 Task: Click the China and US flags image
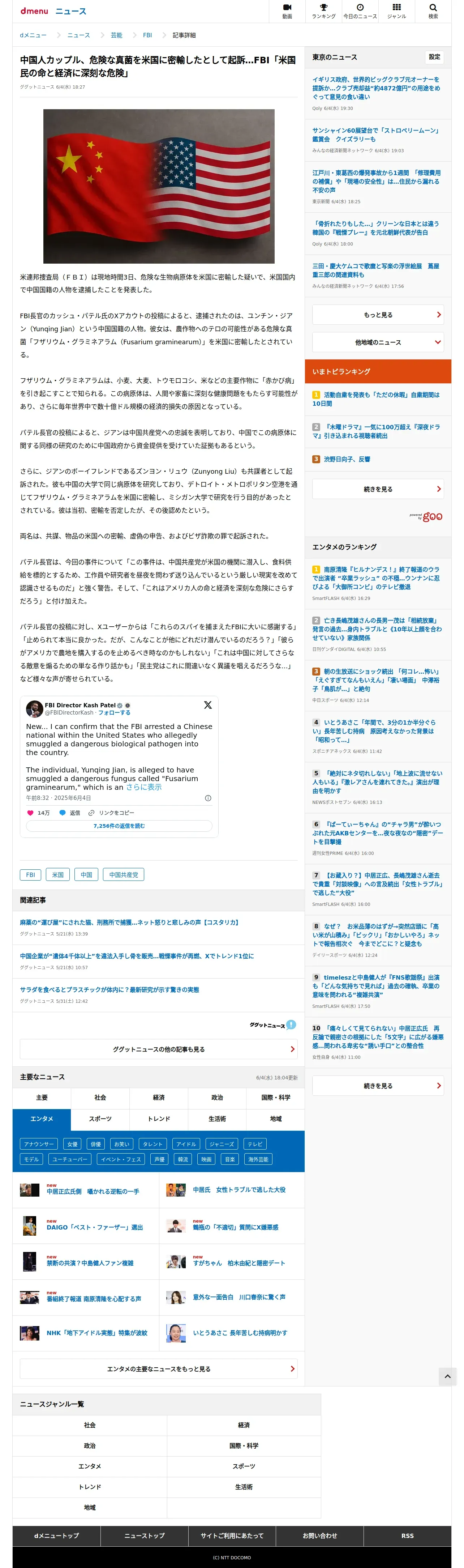pyautogui.click(x=159, y=186)
